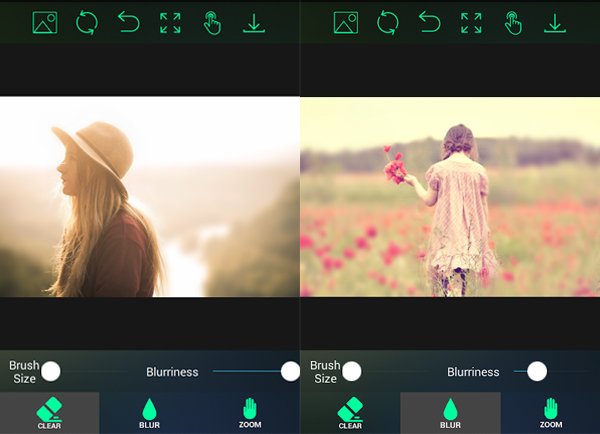
Task: Select the touch finger icon in left toolbar
Action: (x=212, y=23)
